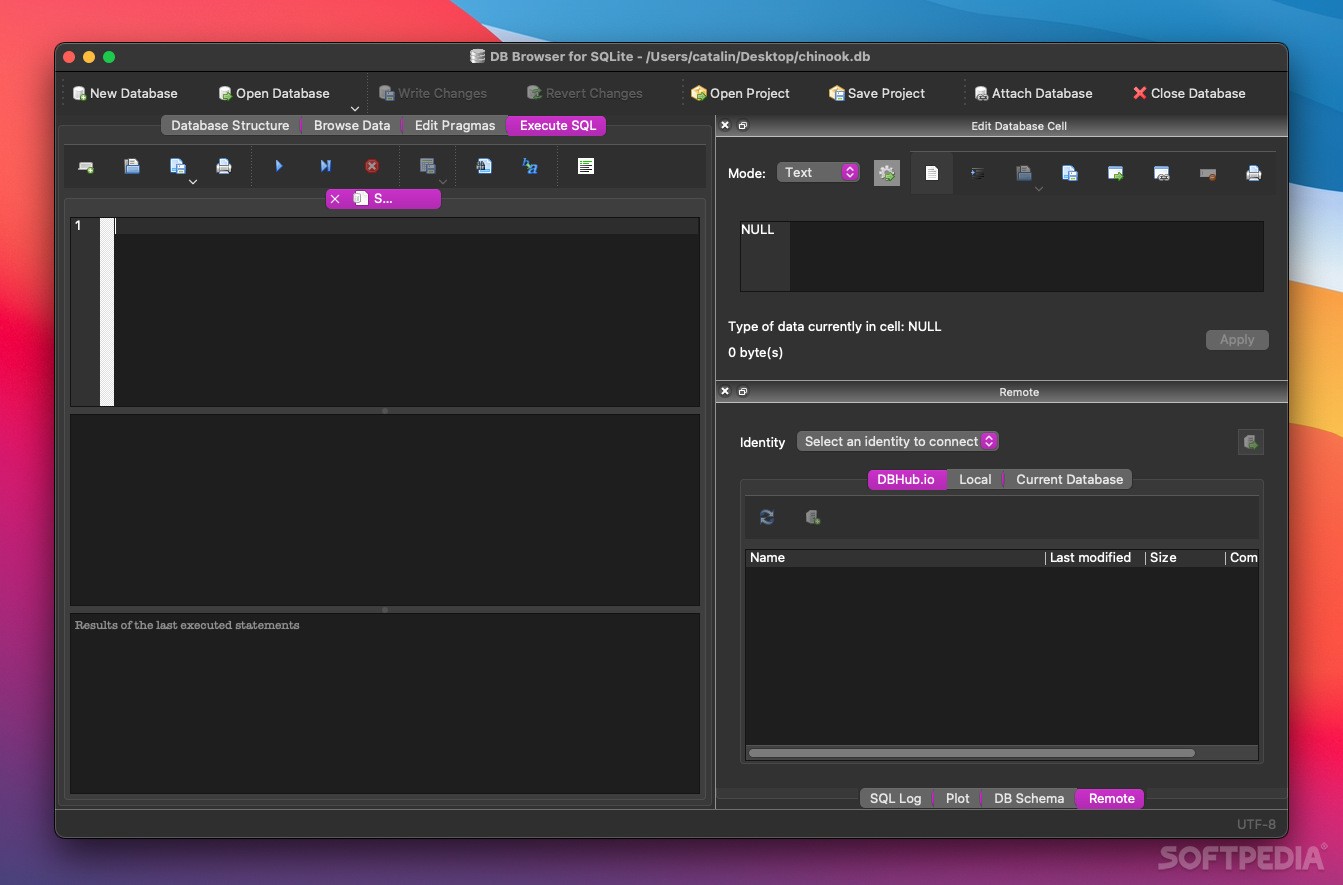Print the cell contents
This screenshot has height=885, width=1343.
[1254, 173]
